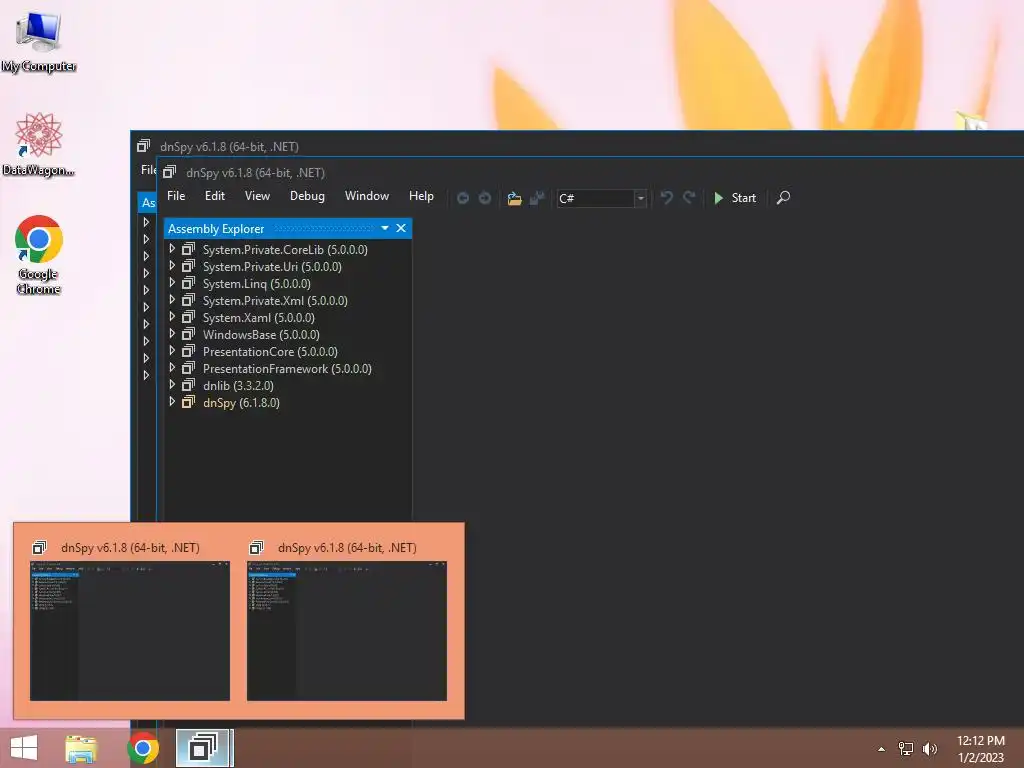
Task: Expand the System.Private.Uri node
Action: coord(172,266)
